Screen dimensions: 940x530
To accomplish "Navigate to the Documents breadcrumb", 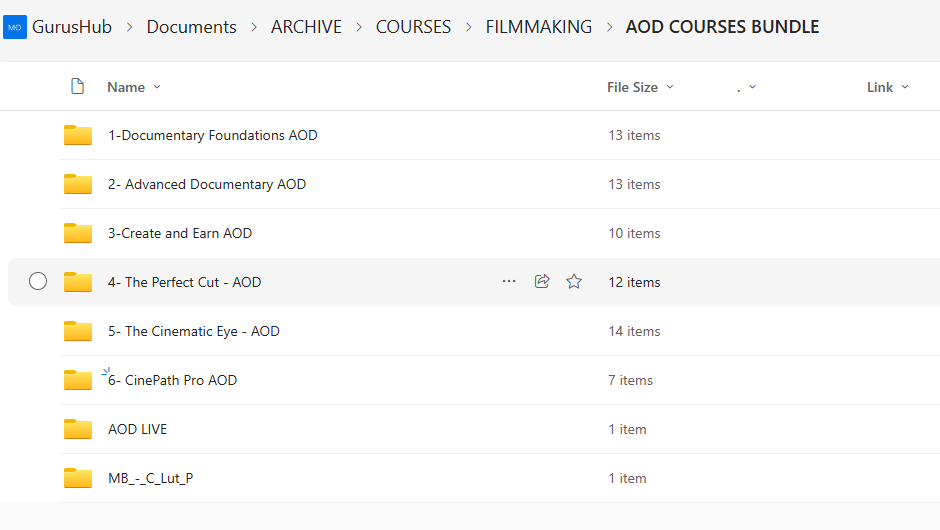I will point(191,27).
